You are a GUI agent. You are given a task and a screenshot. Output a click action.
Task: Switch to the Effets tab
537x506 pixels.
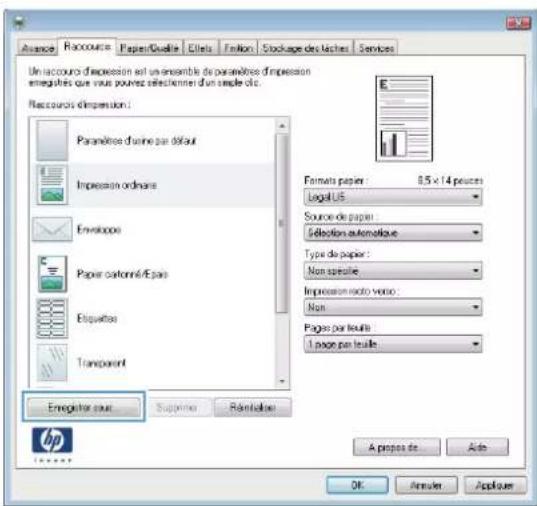pos(201,48)
